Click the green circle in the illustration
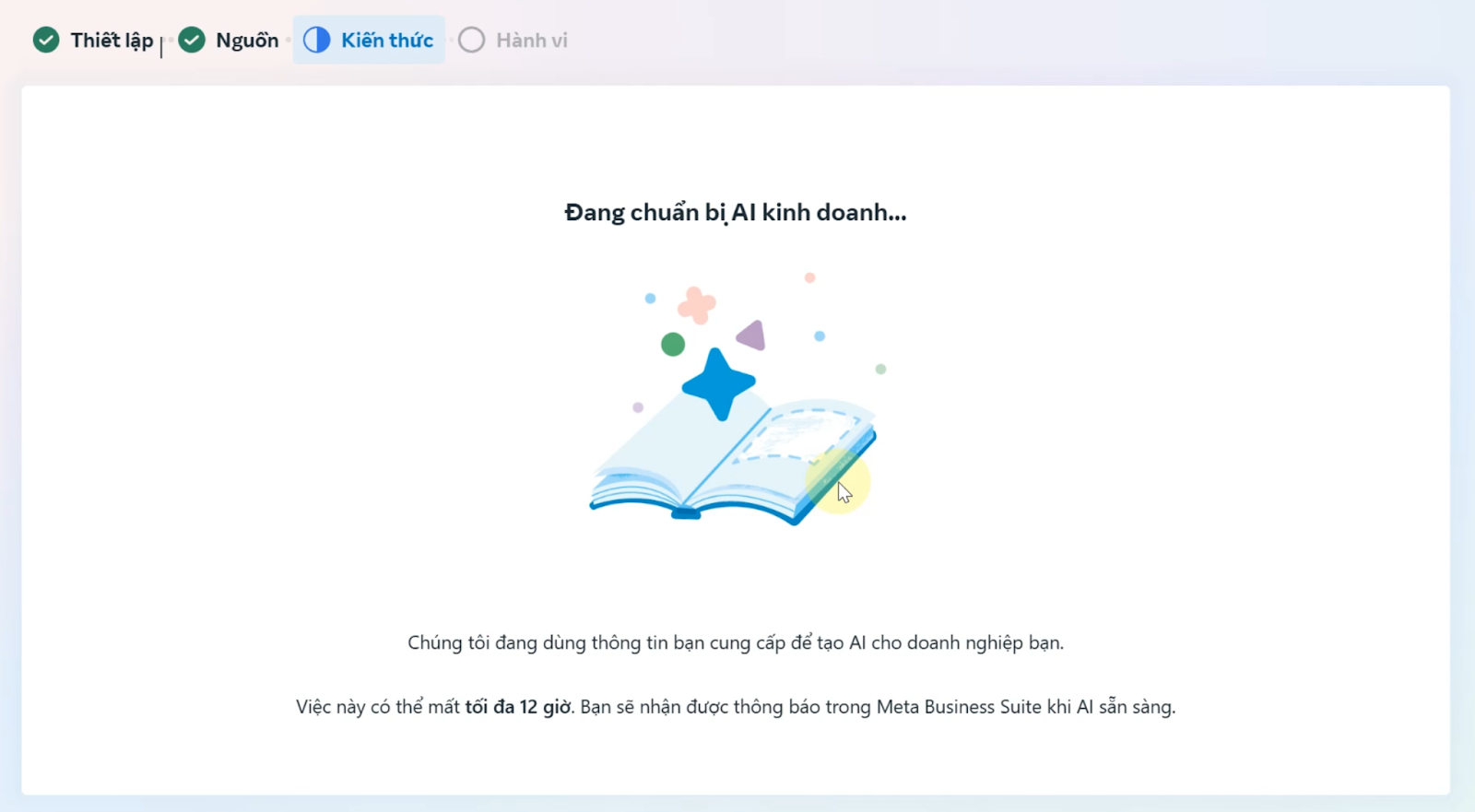 [x=673, y=345]
